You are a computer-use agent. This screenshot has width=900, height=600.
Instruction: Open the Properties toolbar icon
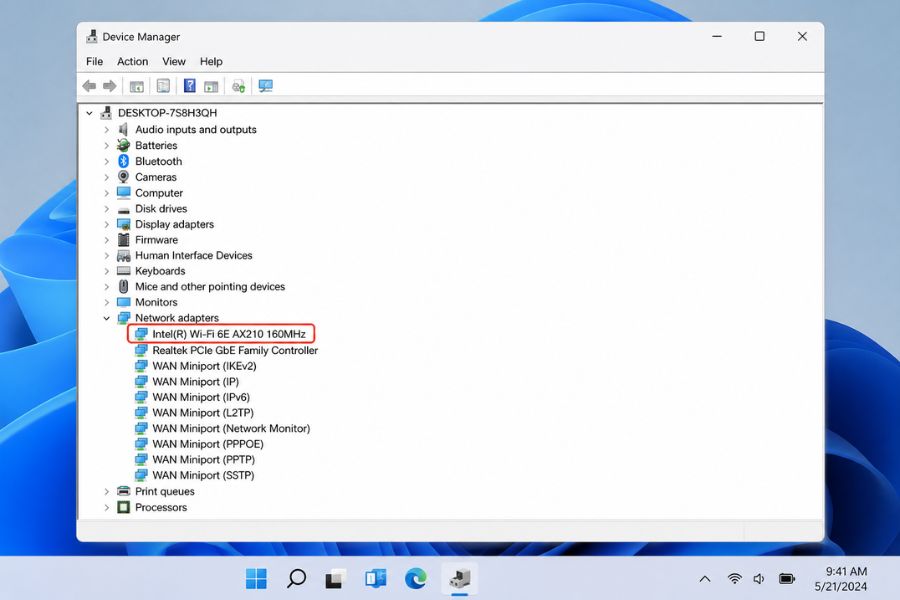[x=163, y=86]
